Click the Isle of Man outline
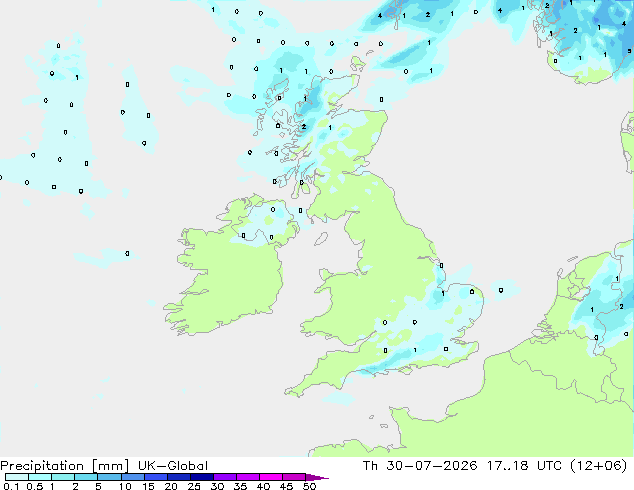This screenshot has height=490, width=634. [321, 239]
